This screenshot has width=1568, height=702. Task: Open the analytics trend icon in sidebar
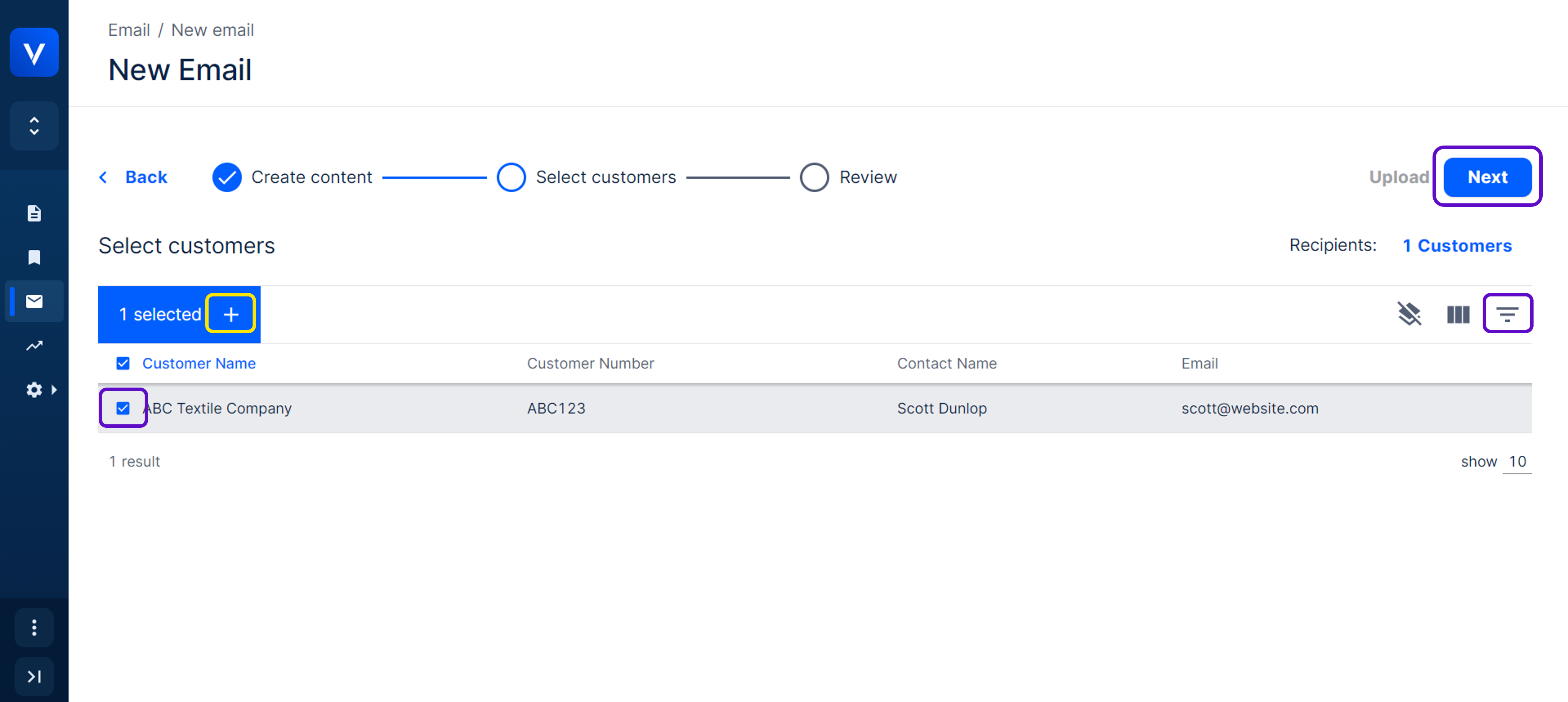click(34, 345)
